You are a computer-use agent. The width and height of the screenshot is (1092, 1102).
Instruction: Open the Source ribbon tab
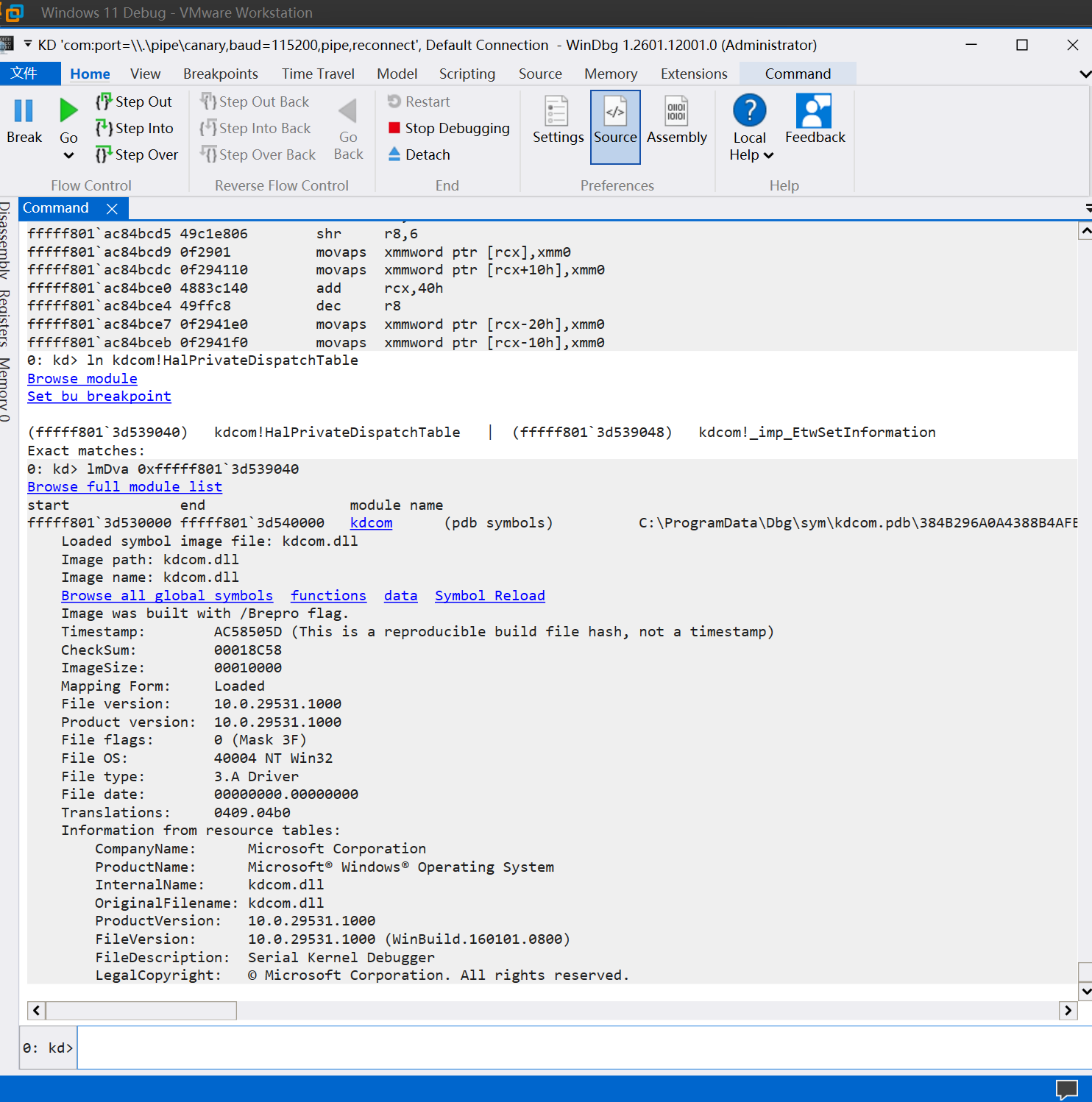(540, 74)
